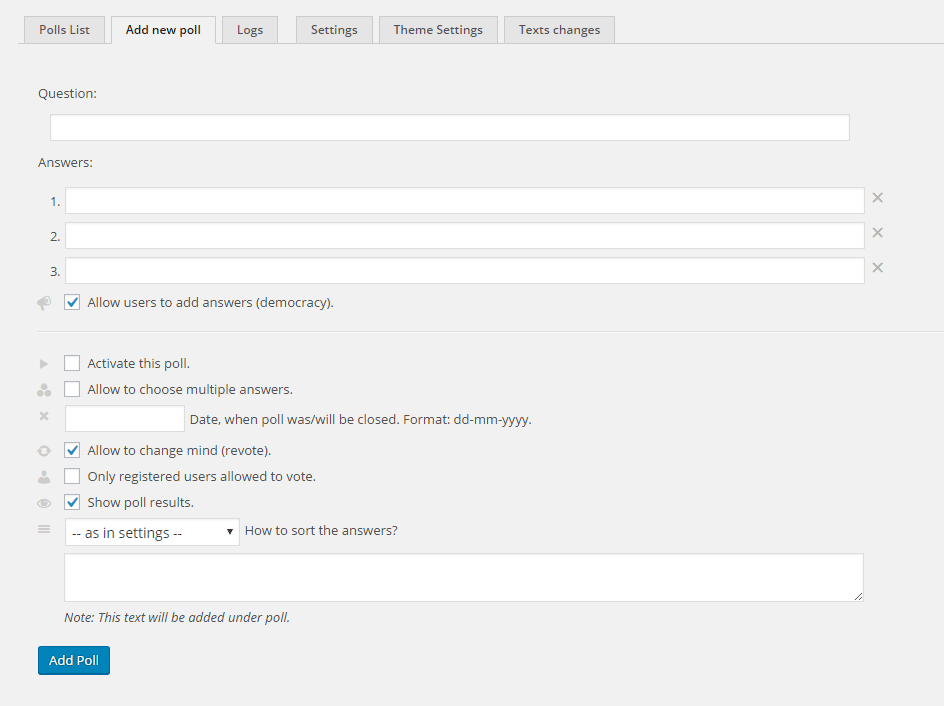Click the 'Only registered users allowed to vote.' label
Image resolution: width=944 pixels, height=706 pixels.
coord(202,477)
